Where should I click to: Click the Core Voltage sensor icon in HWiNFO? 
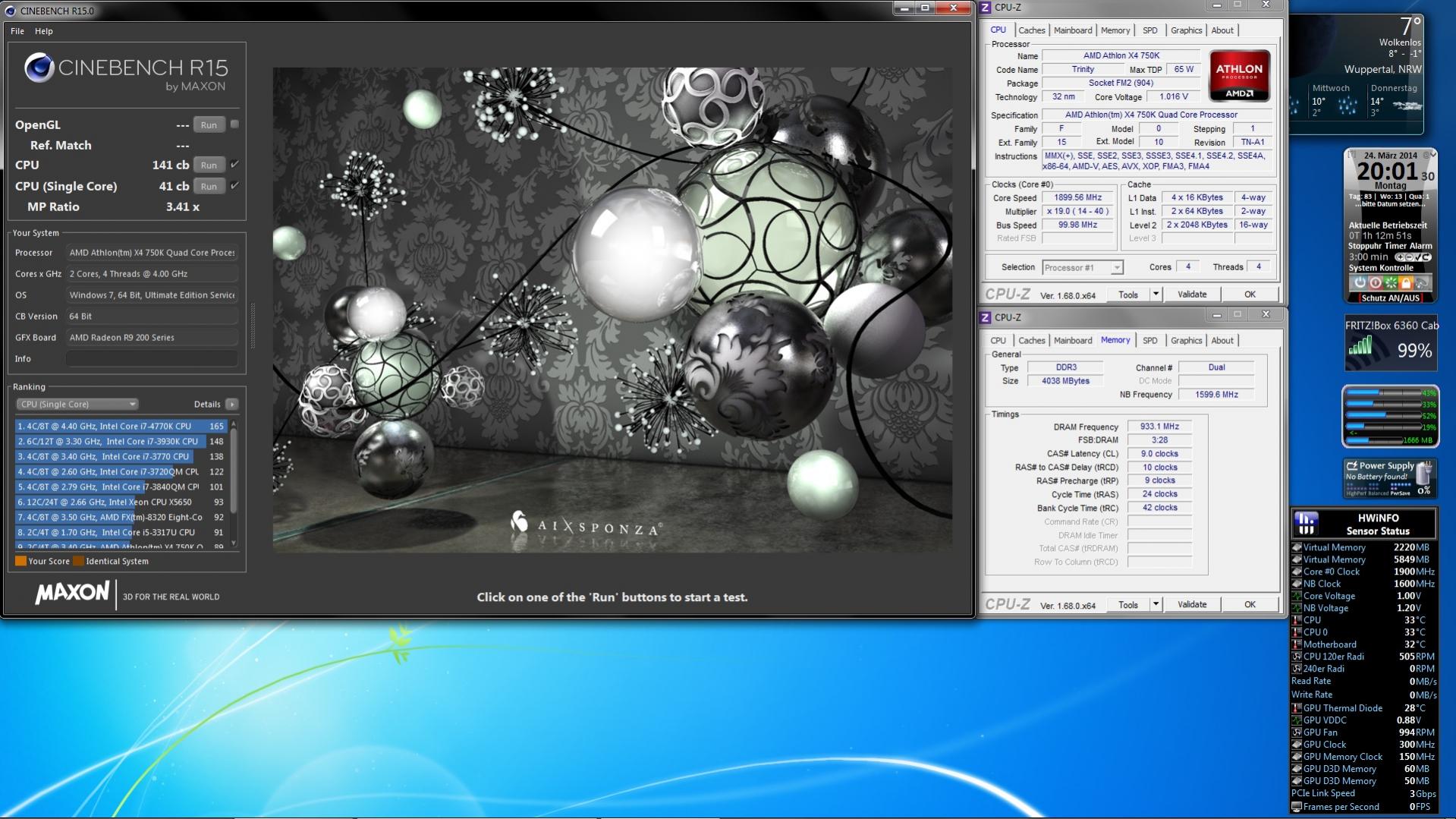click(x=1297, y=597)
